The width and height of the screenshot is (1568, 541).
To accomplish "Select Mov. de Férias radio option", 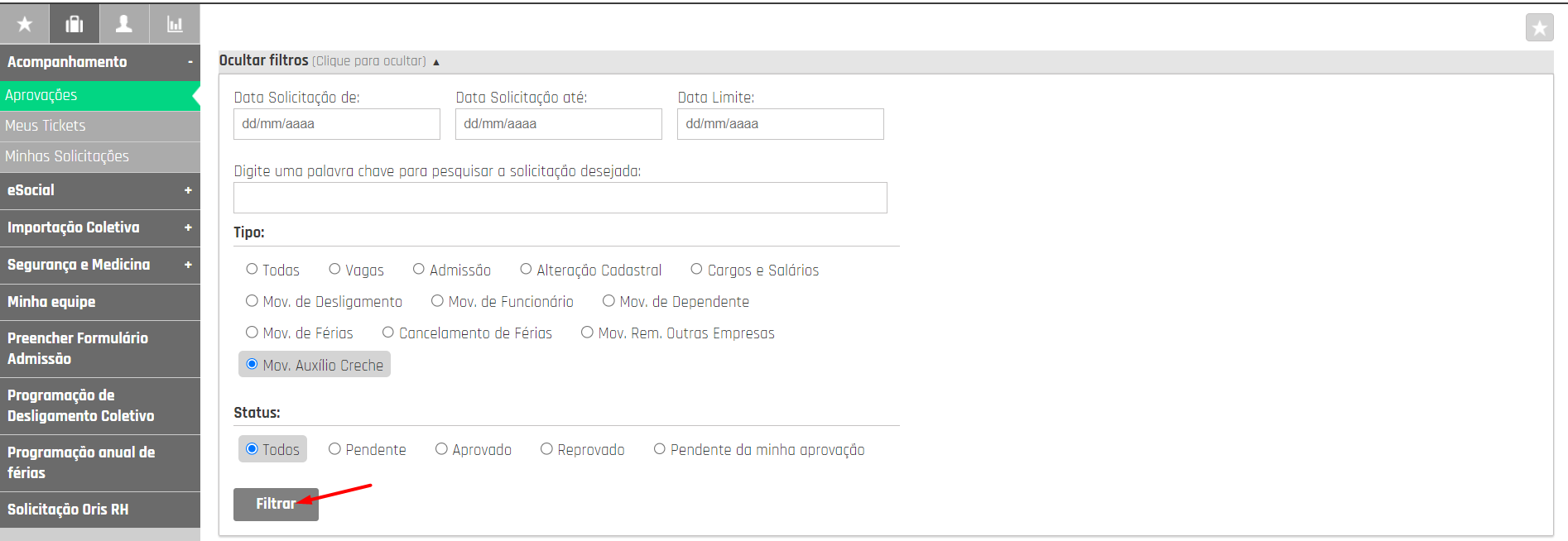I will 252,332.
